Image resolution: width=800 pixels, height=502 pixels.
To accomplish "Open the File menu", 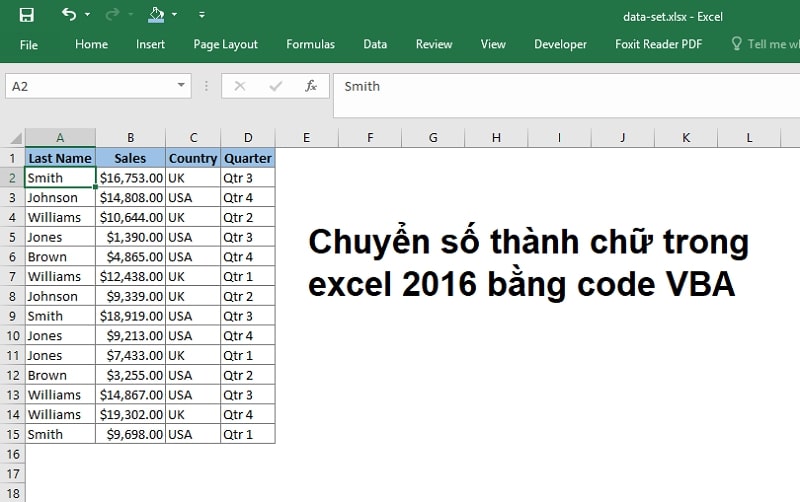I will point(29,44).
